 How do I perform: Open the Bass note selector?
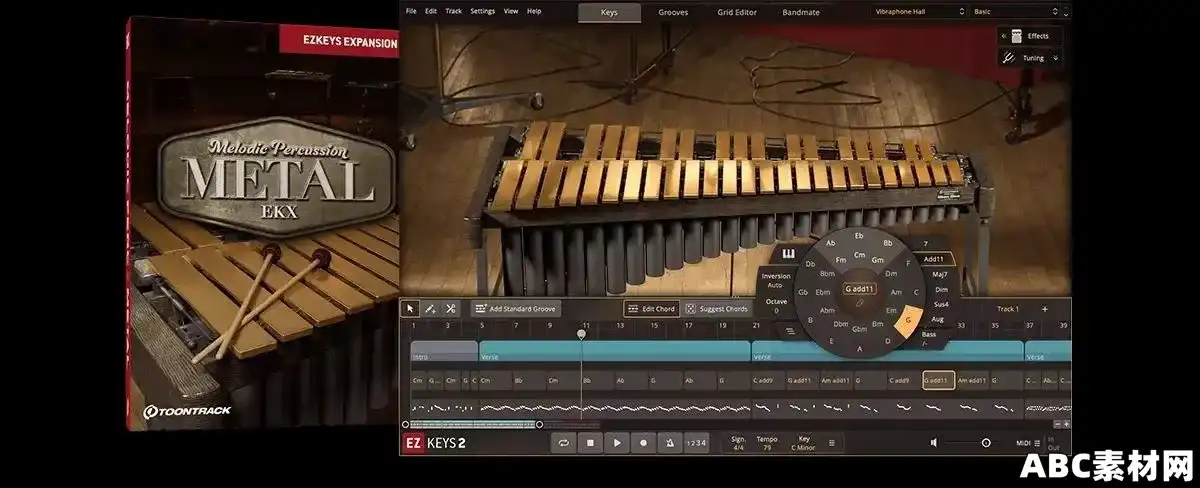pos(930,338)
